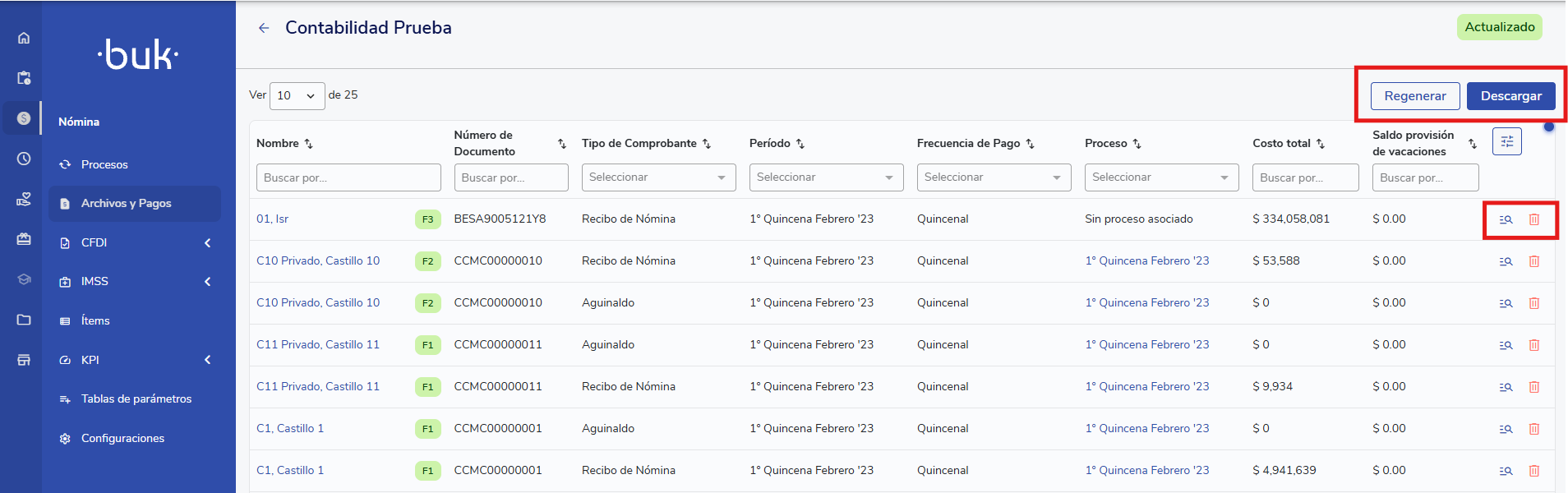Viewport: 1568px width, 493px height.
Task: Go to Tablas de parámetros
Action: click(136, 399)
